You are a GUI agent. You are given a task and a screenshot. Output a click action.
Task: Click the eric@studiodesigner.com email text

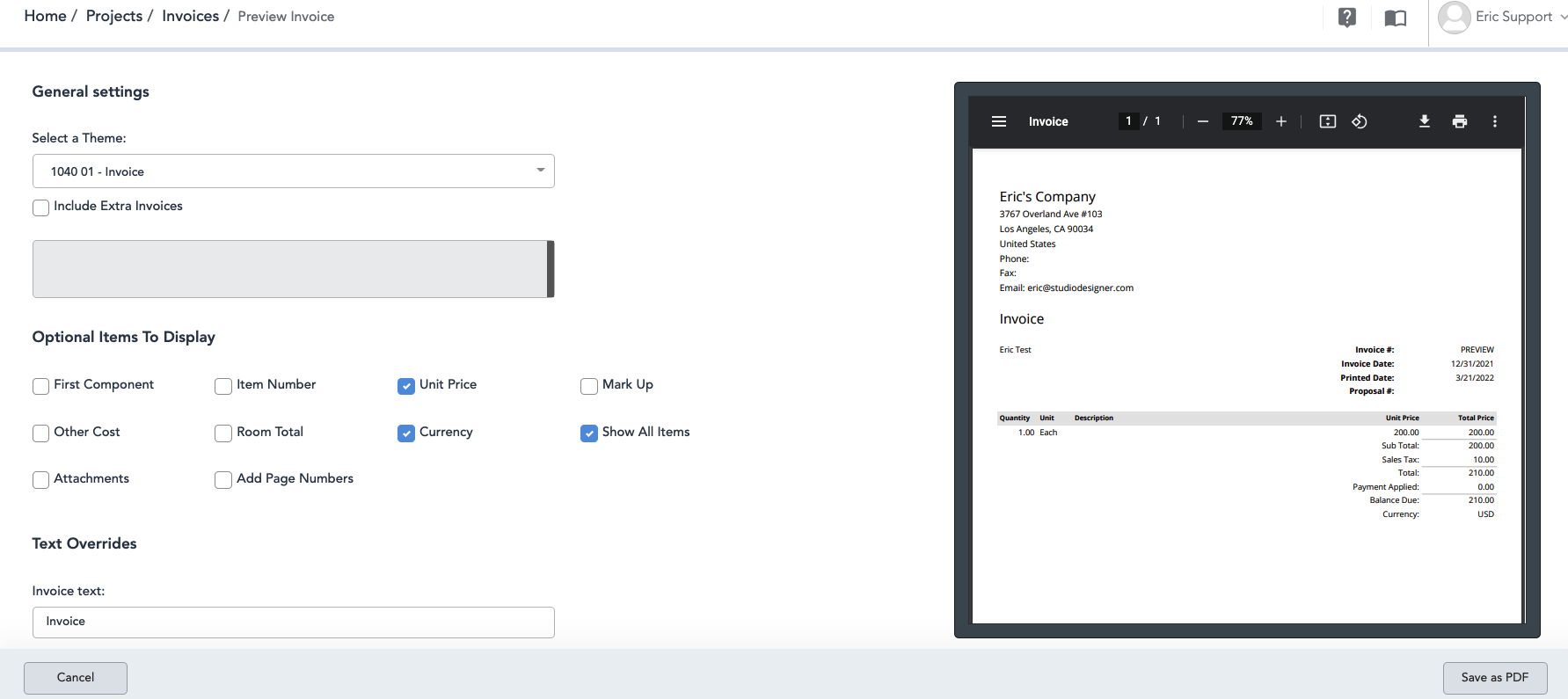click(1080, 288)
